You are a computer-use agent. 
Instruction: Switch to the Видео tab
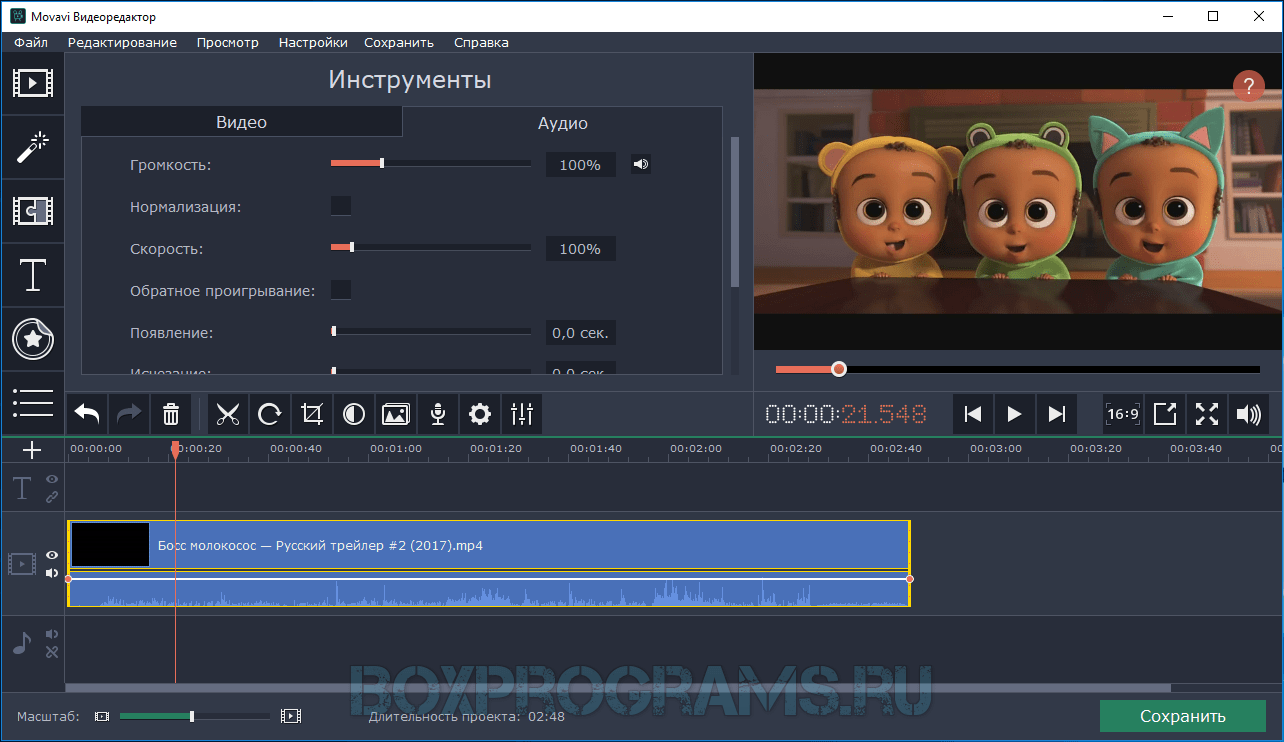[241, 122]
